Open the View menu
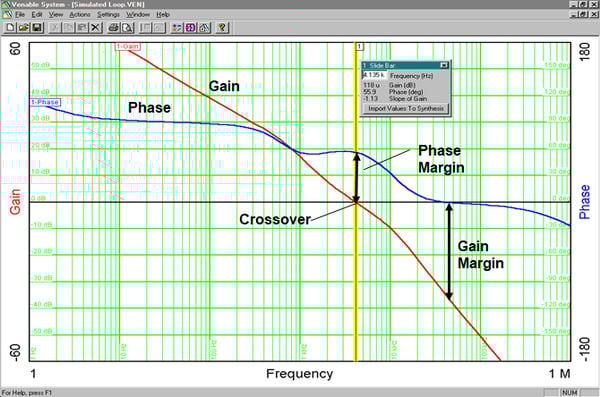This screenshot has width=600, height=397. [x=55, y=15]
